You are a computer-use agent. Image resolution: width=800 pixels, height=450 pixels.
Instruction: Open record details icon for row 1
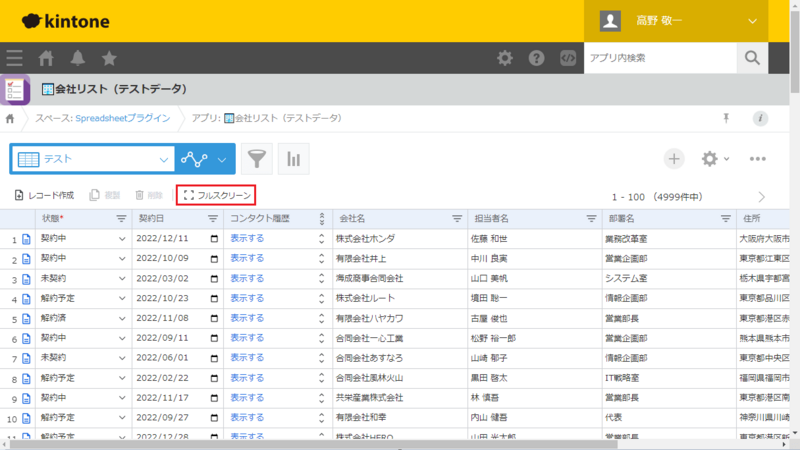27,239
